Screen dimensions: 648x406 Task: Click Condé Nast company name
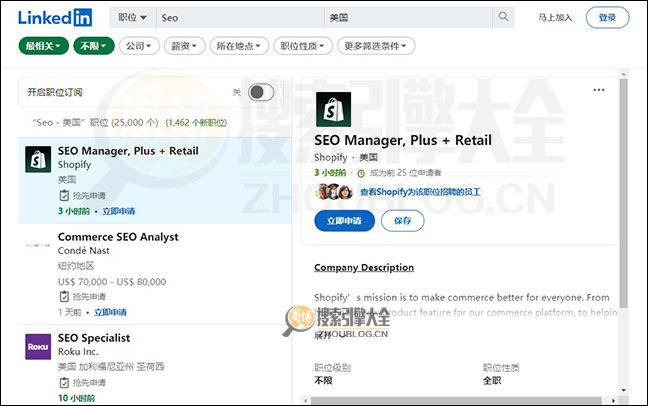pyautogui.click(x=83, y=251)
